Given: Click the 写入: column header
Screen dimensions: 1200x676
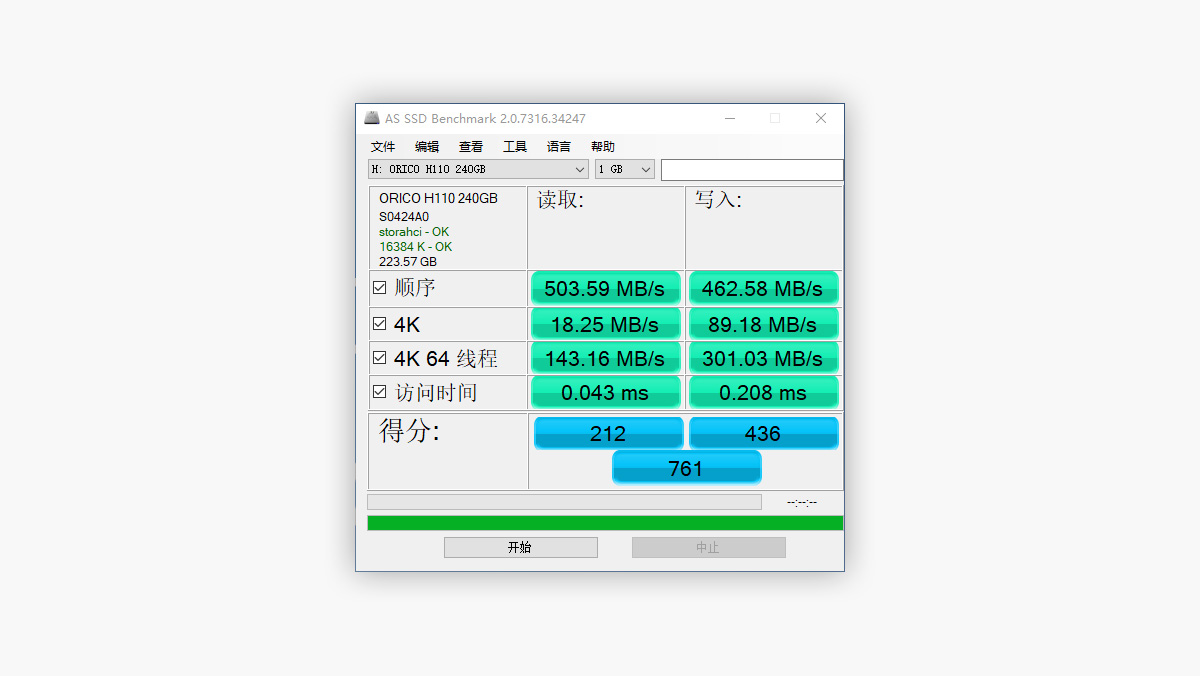Looking at the screenshot, I should 718,200.
